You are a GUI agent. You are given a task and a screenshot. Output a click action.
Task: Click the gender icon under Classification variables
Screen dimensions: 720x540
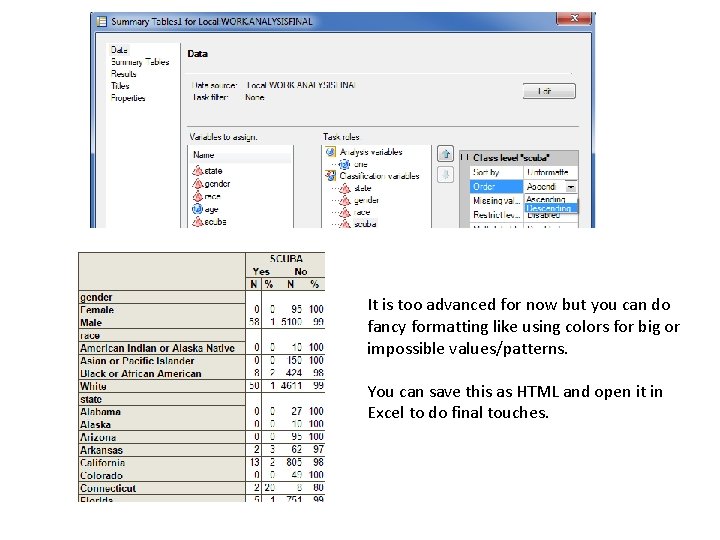tap(345, 200)
